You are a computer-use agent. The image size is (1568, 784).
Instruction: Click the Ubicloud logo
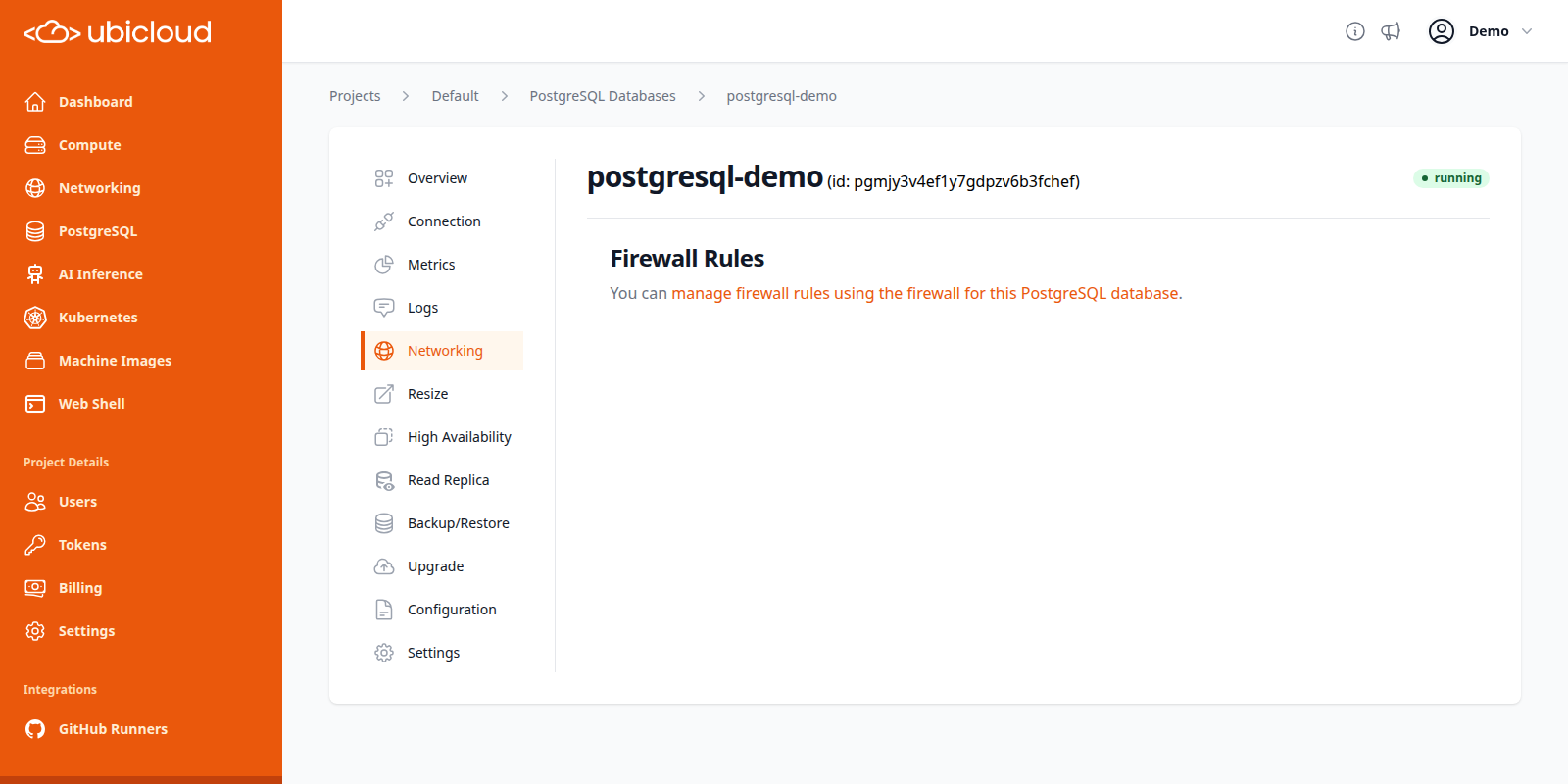click(118, 32)
